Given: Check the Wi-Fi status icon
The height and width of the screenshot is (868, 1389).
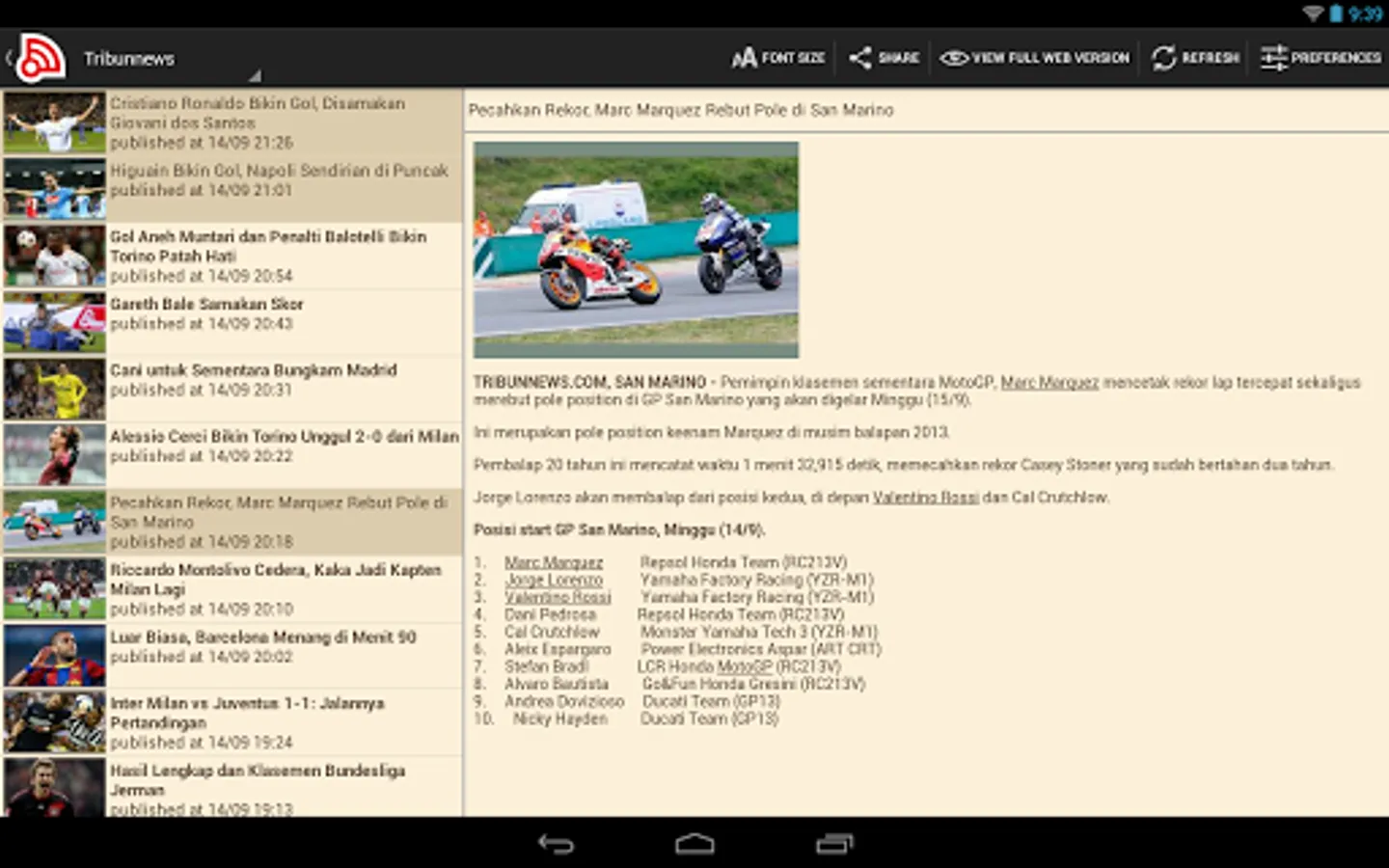Looking at the screenshot, I should [1313, 14].
